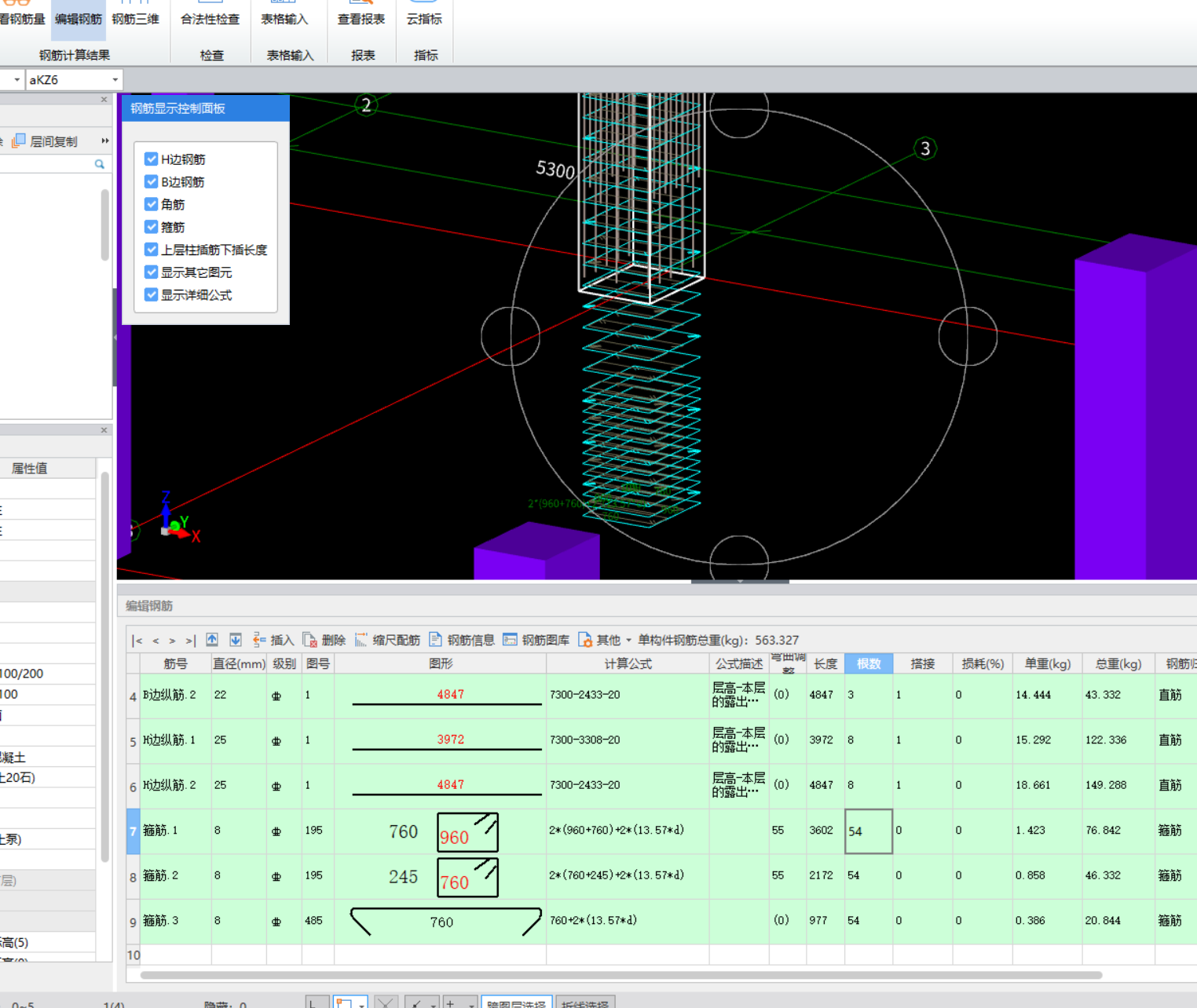Click empty row 10 header

coord(133,955)
